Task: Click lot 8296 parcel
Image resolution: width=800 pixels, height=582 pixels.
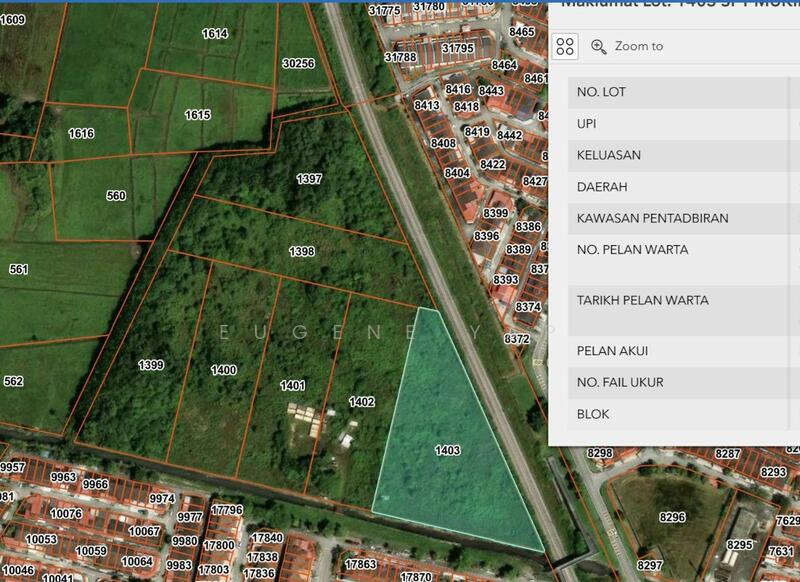Action: coord(672,517)
